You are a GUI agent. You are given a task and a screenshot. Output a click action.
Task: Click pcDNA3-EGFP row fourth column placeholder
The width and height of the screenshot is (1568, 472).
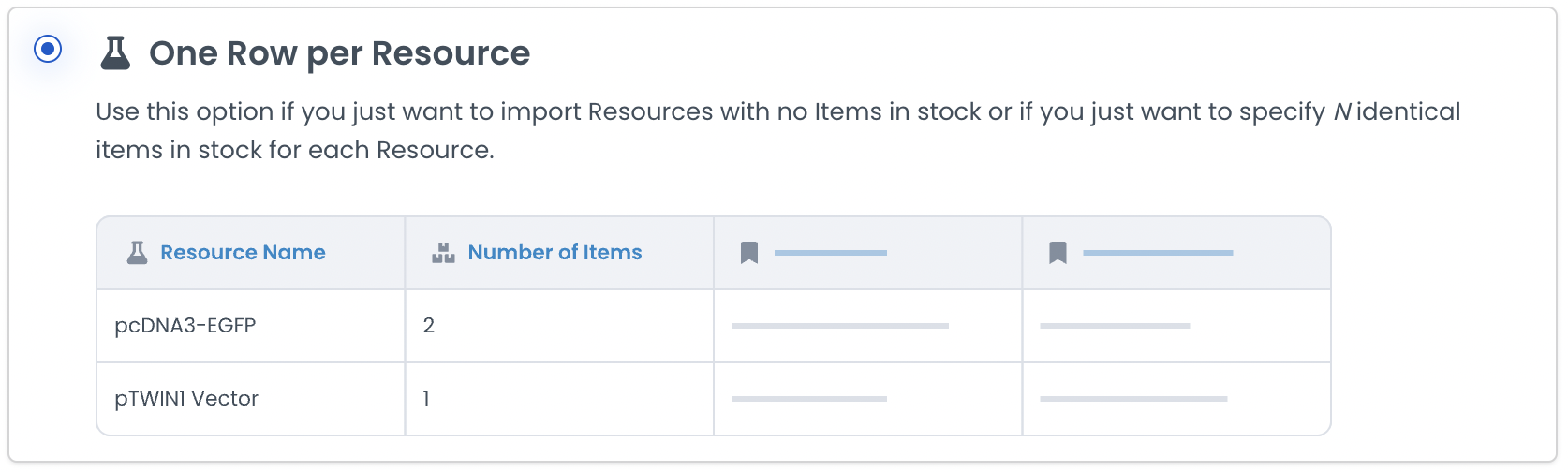click(x=1115, y=326)
